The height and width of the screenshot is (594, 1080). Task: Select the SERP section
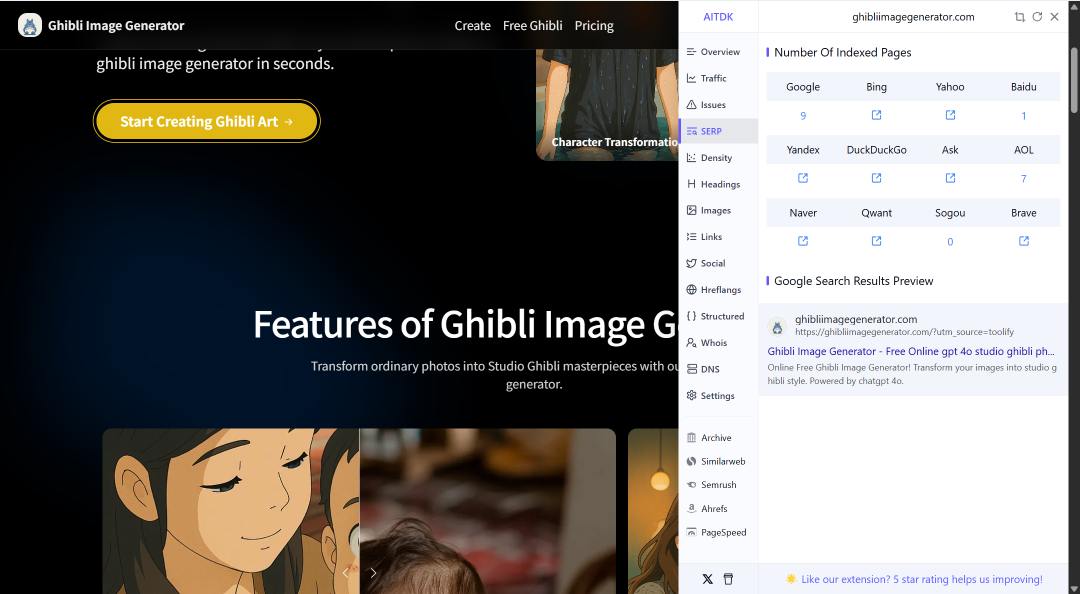click(x=718, y=131)
